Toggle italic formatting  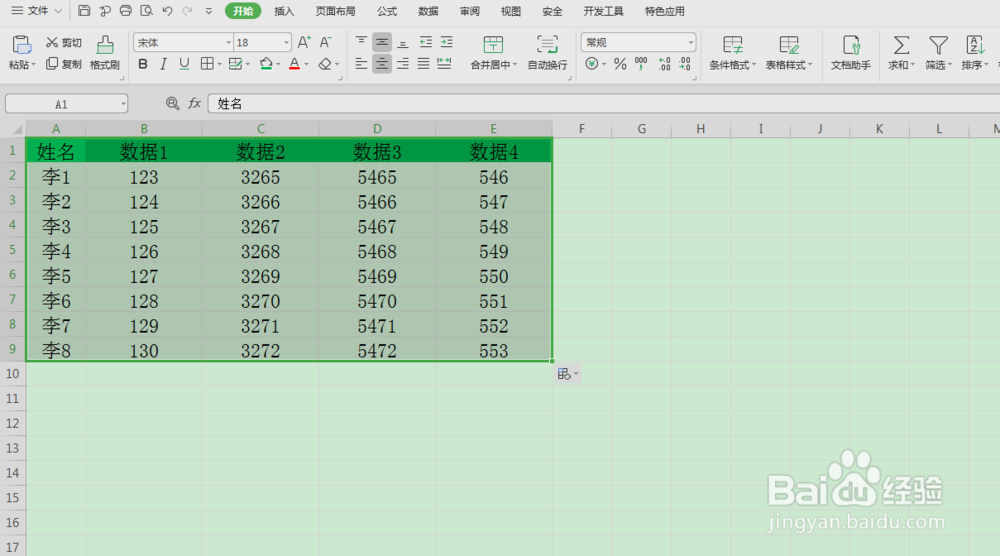163,64
